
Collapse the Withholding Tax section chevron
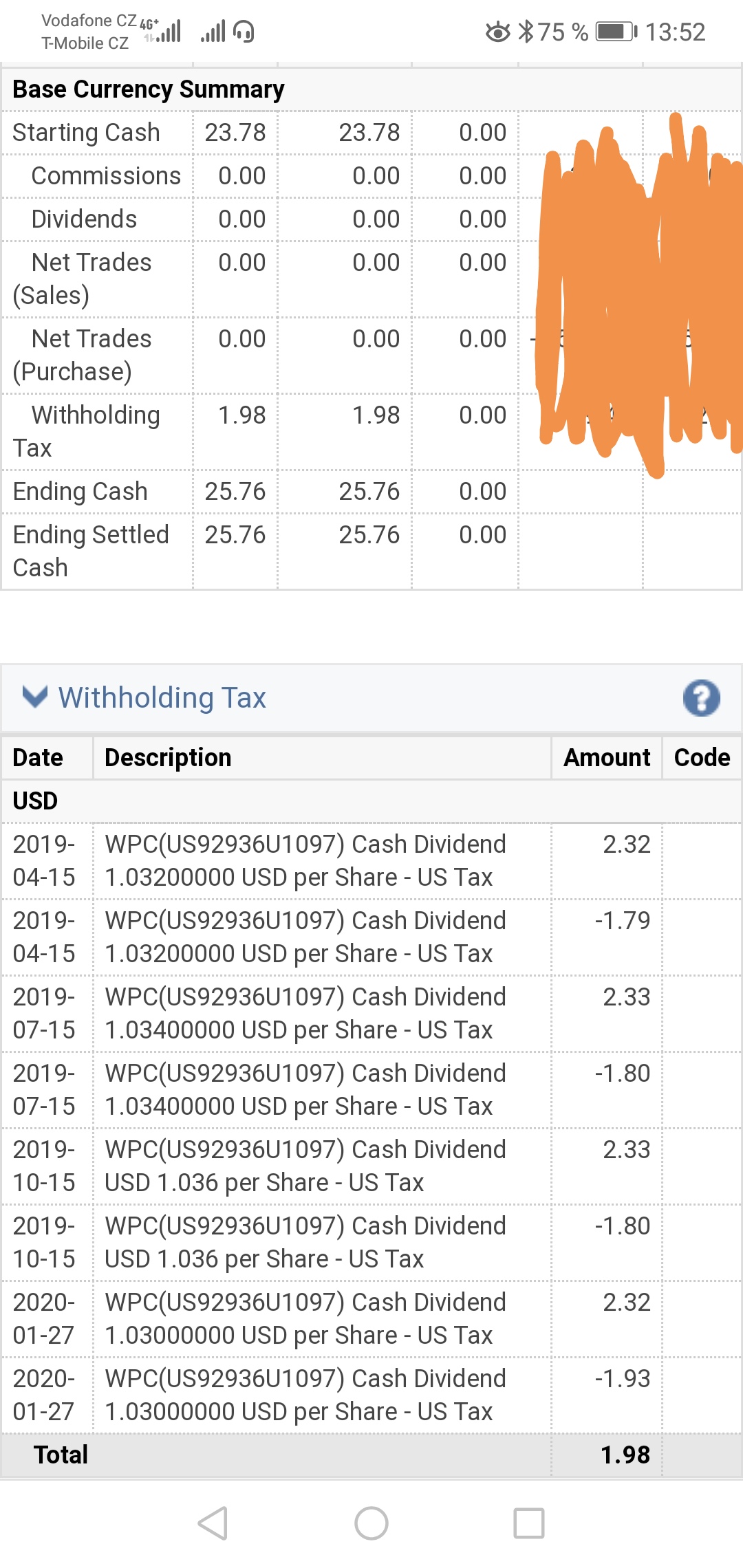coord(35,697)
